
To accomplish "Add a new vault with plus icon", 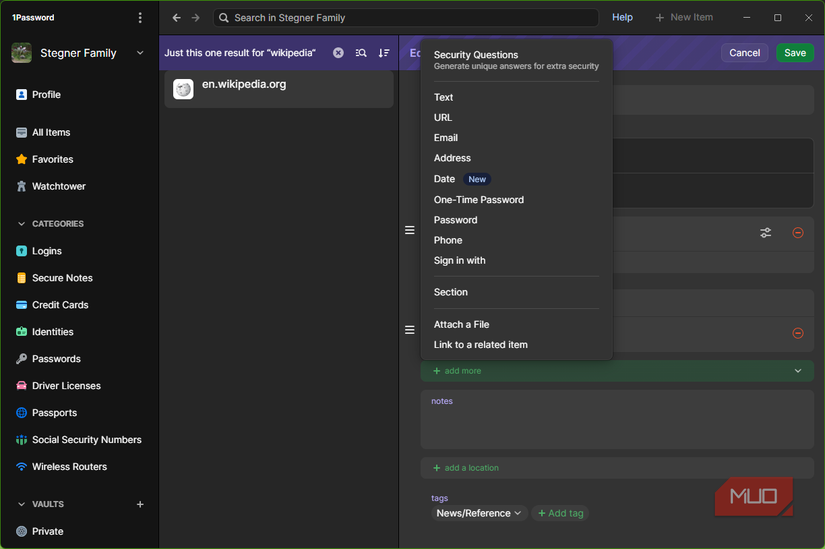I will point(140,505).
